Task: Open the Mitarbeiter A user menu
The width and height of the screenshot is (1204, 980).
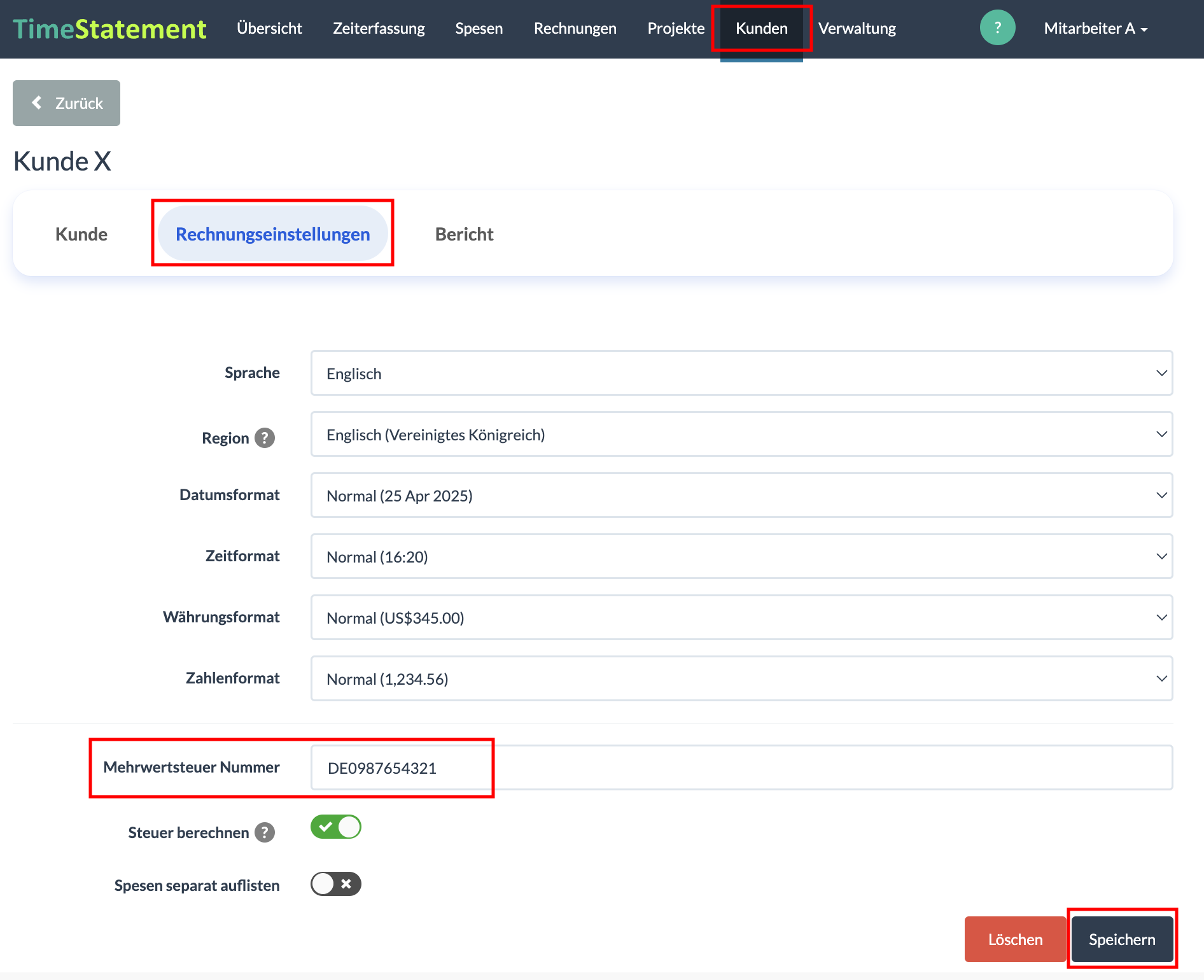Action: [x=1095, y=29]
